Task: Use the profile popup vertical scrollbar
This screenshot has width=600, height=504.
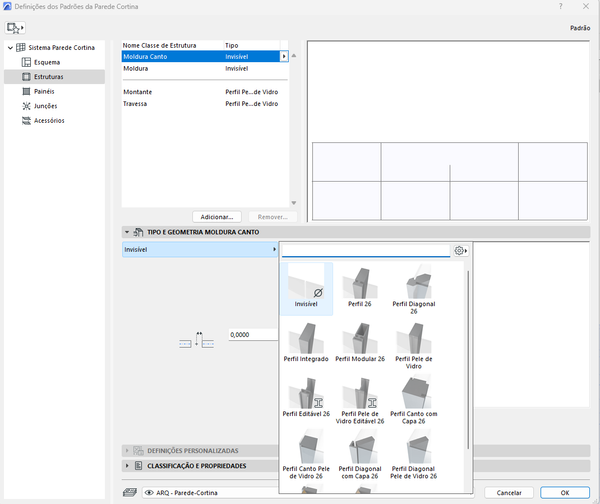Action: point(468,360)
